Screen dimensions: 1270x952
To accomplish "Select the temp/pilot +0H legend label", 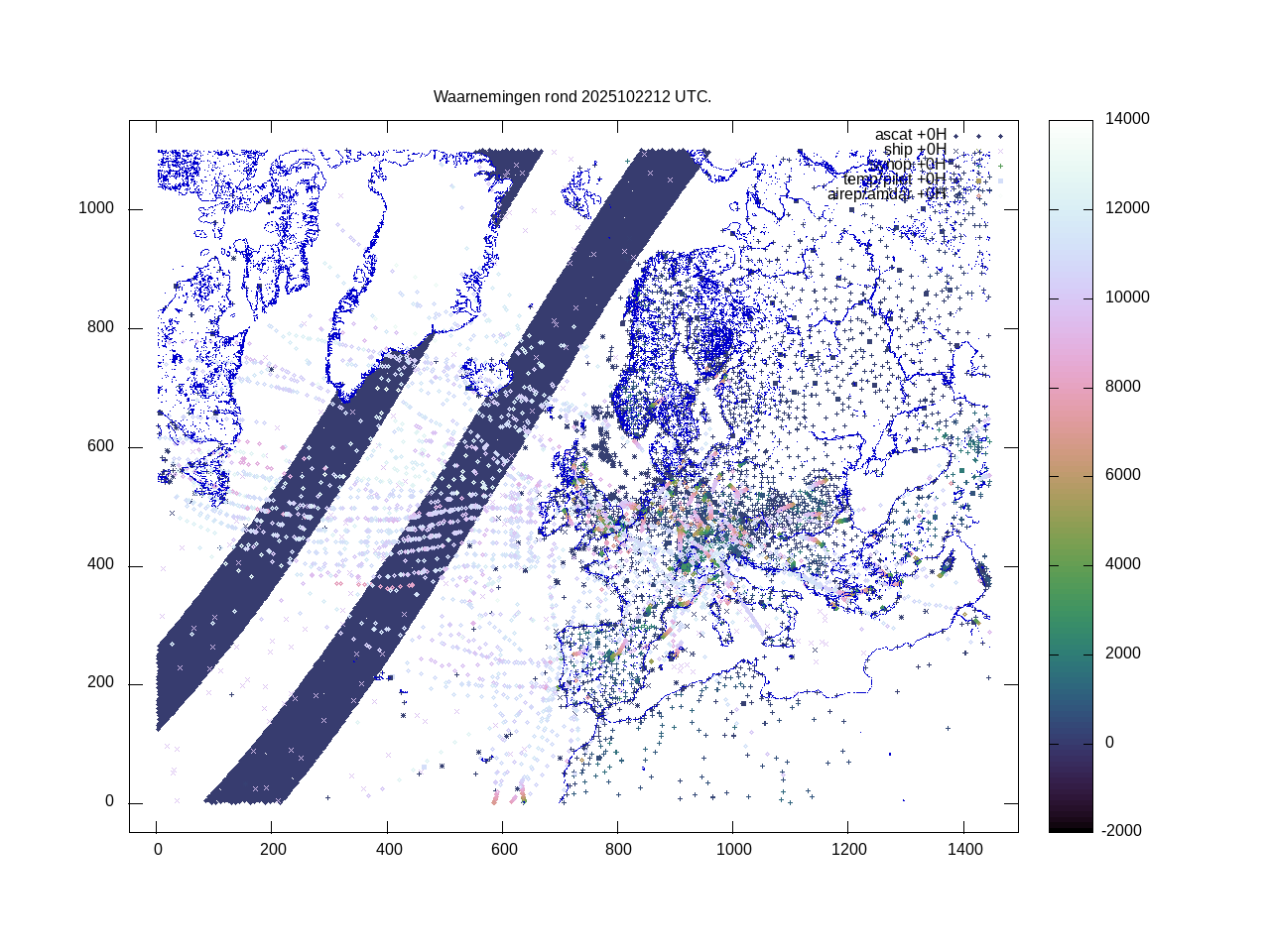I will point(894,179).
